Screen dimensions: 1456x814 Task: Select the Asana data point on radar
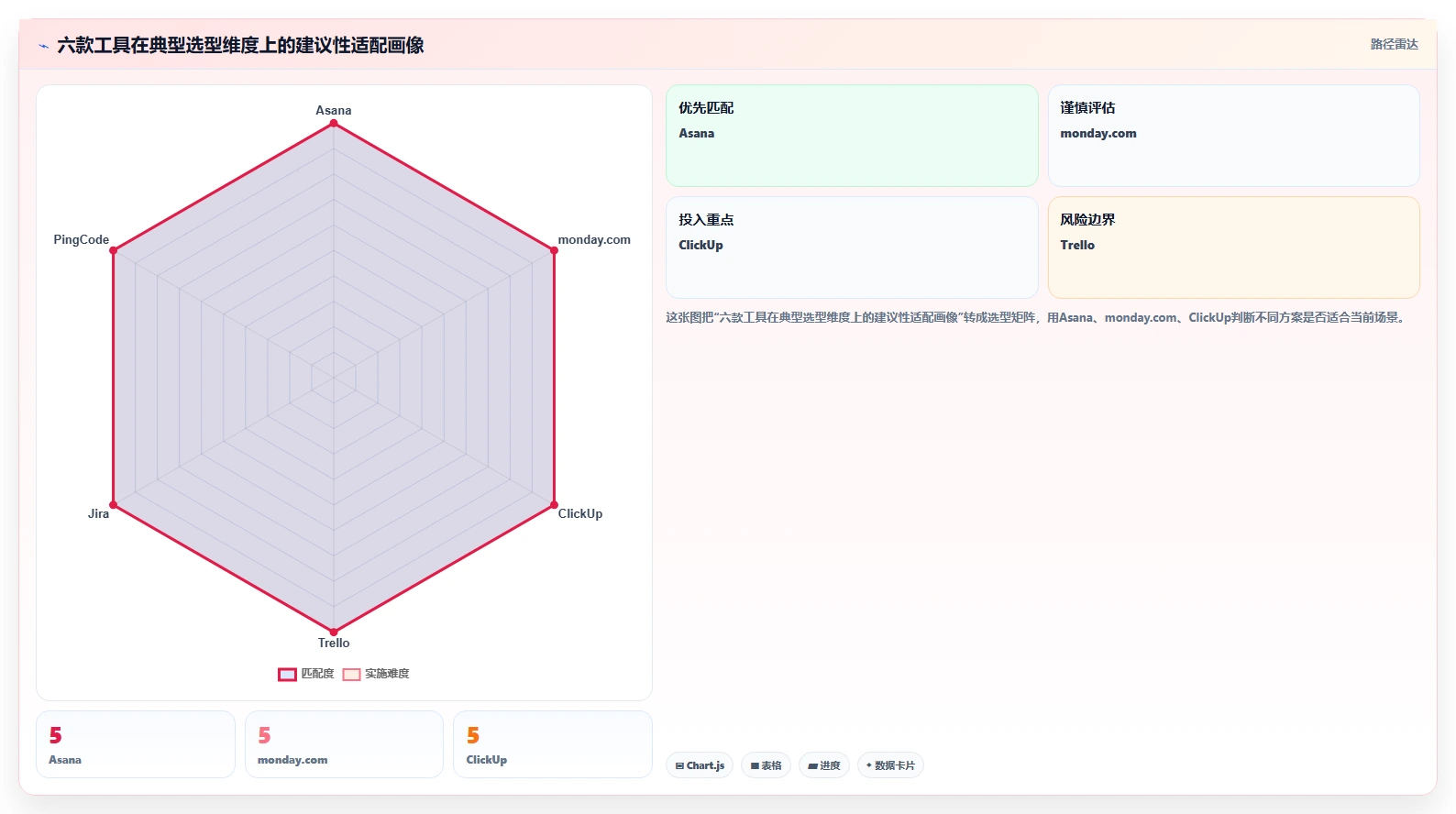coord(334,123)
